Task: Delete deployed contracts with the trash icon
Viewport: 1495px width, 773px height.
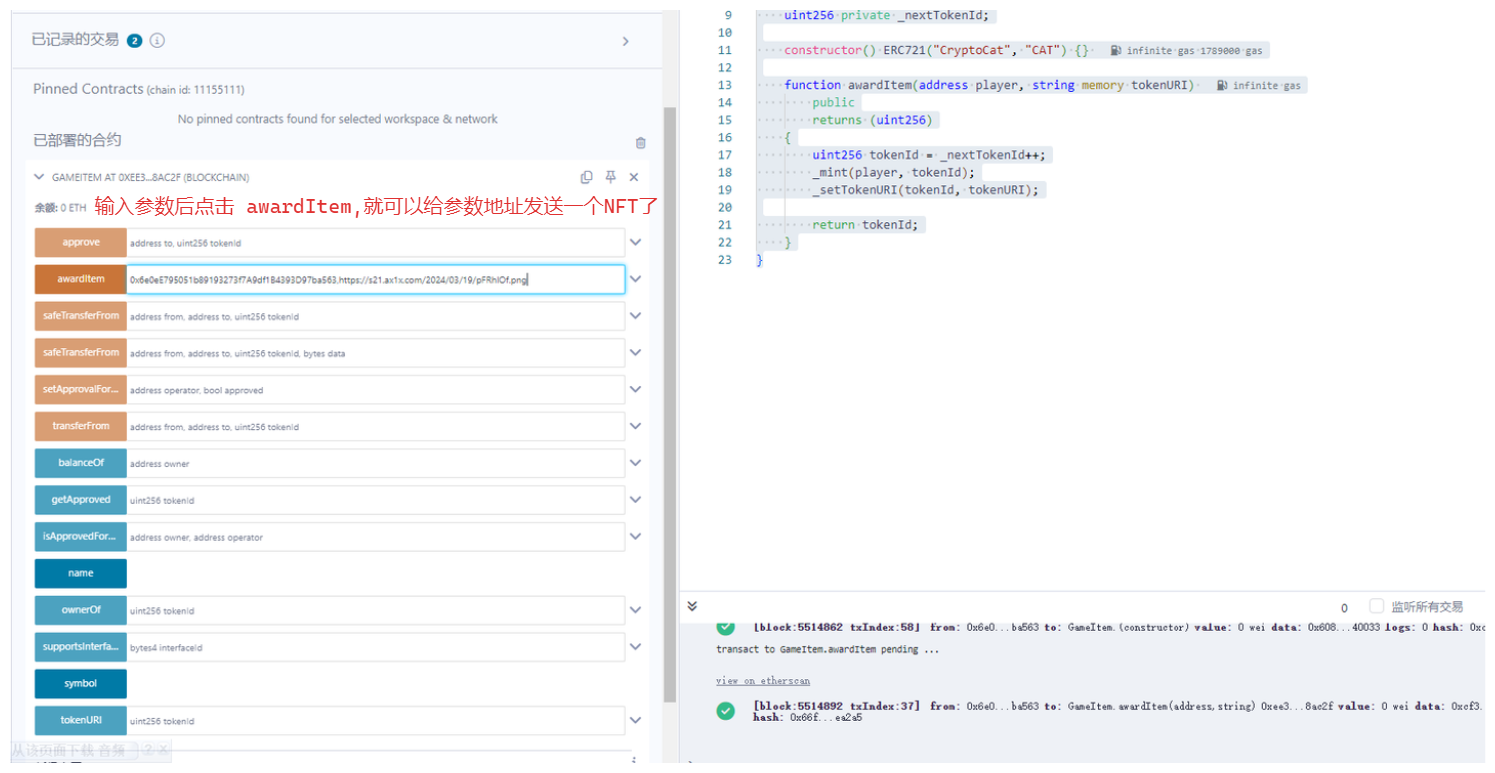Action: pyautogui.click(x=641, y=143)
